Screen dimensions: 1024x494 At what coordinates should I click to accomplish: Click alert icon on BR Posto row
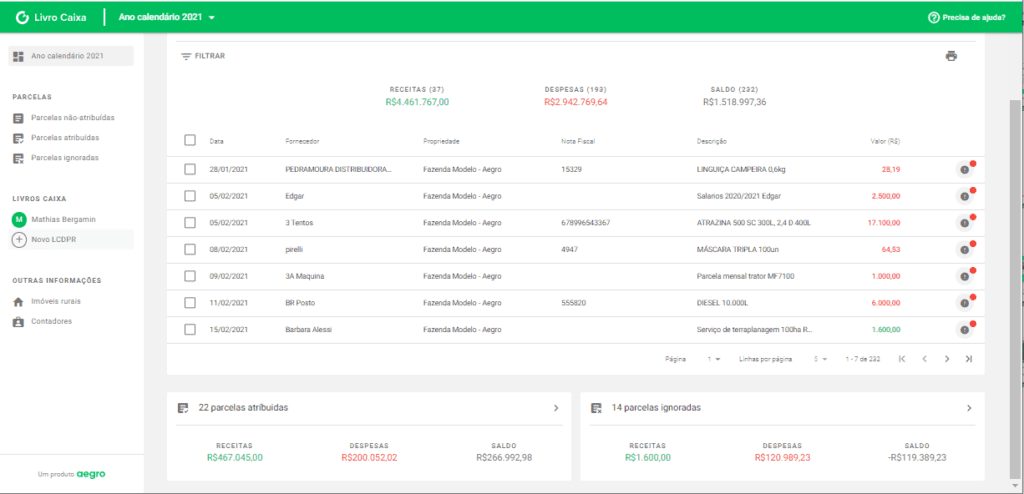964,305
